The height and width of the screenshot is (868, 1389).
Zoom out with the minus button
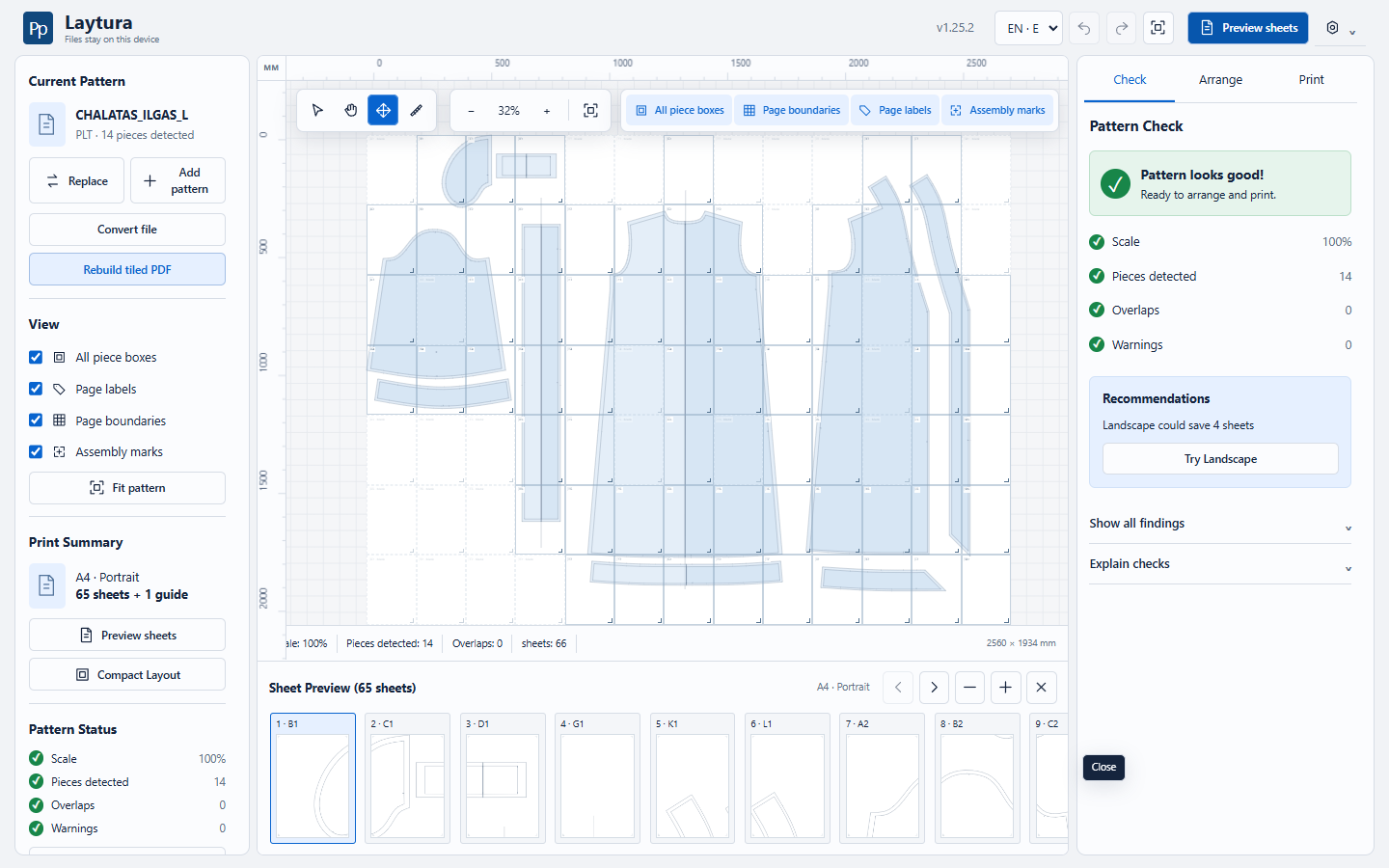471,111
